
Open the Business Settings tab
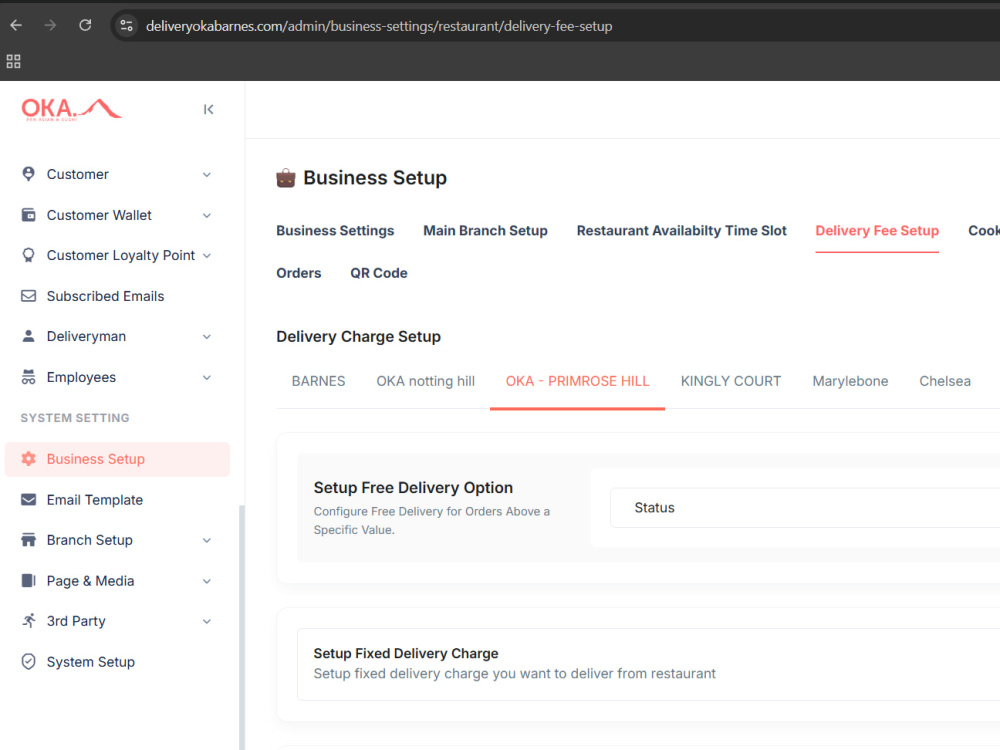[x=335, y=231]
